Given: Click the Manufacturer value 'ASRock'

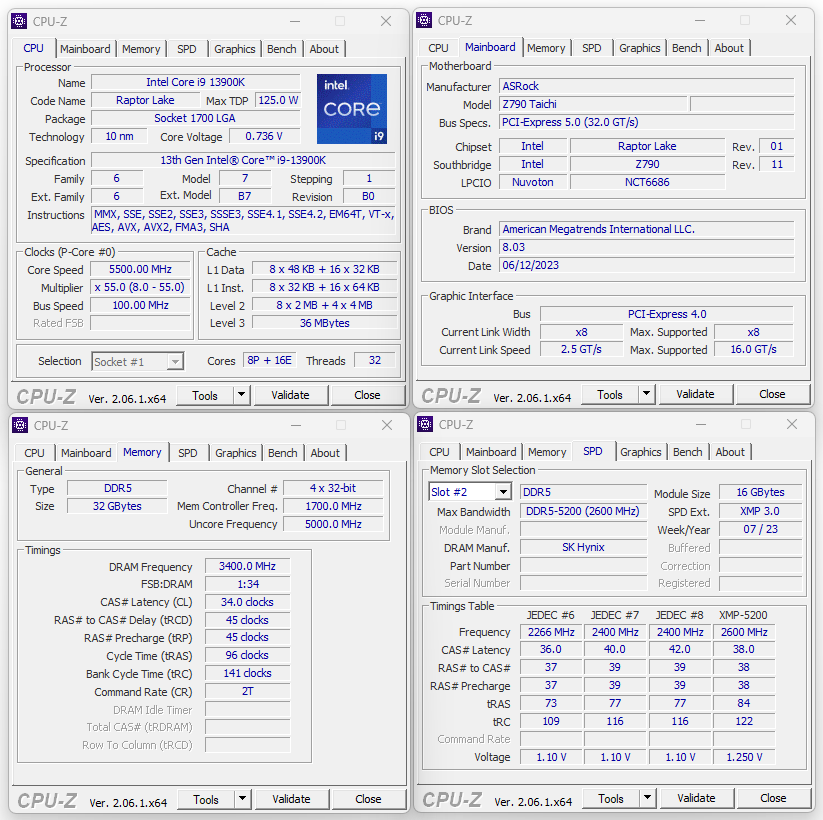Looking at the screenshot, I should 647,86.
